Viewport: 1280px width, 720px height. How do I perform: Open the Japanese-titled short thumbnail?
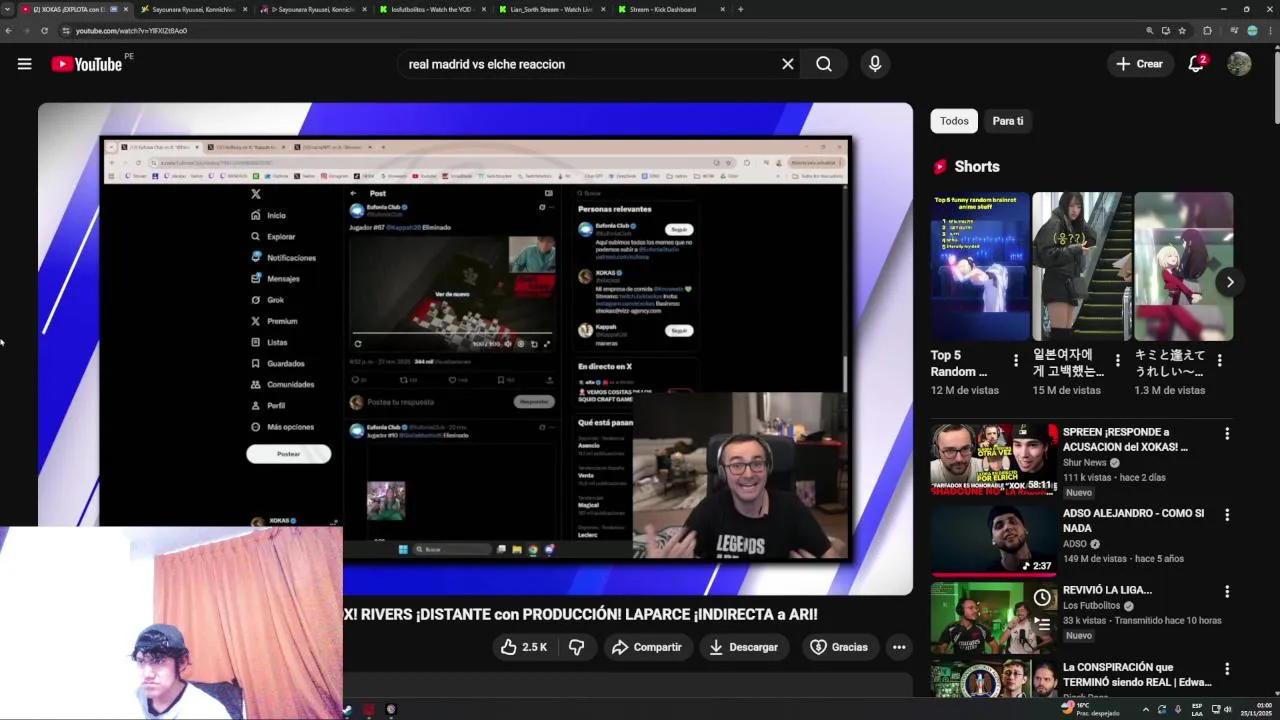pos(1184,266)
